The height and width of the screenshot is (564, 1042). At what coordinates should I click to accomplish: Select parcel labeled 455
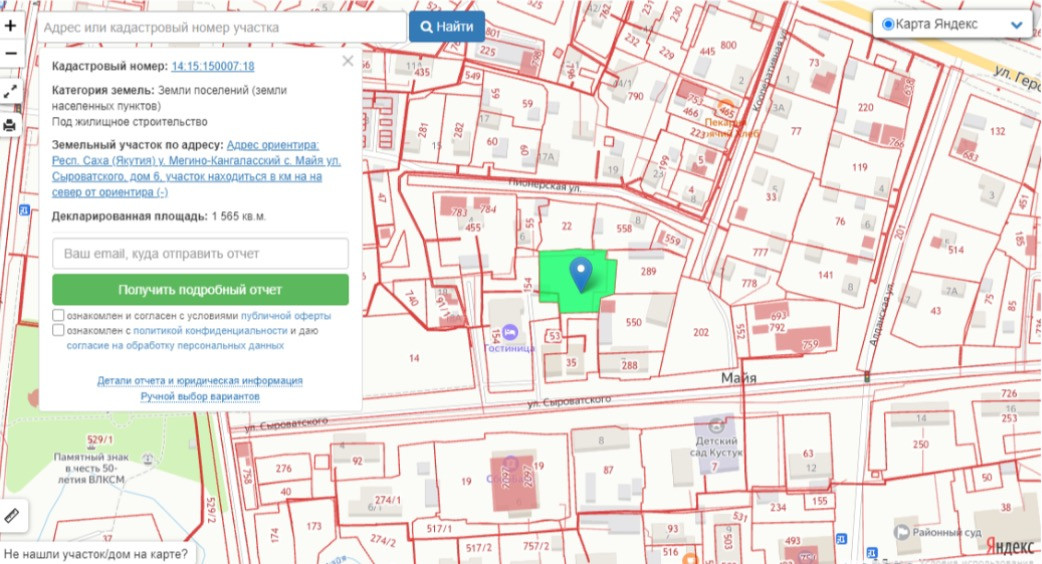tap(472, 228)
